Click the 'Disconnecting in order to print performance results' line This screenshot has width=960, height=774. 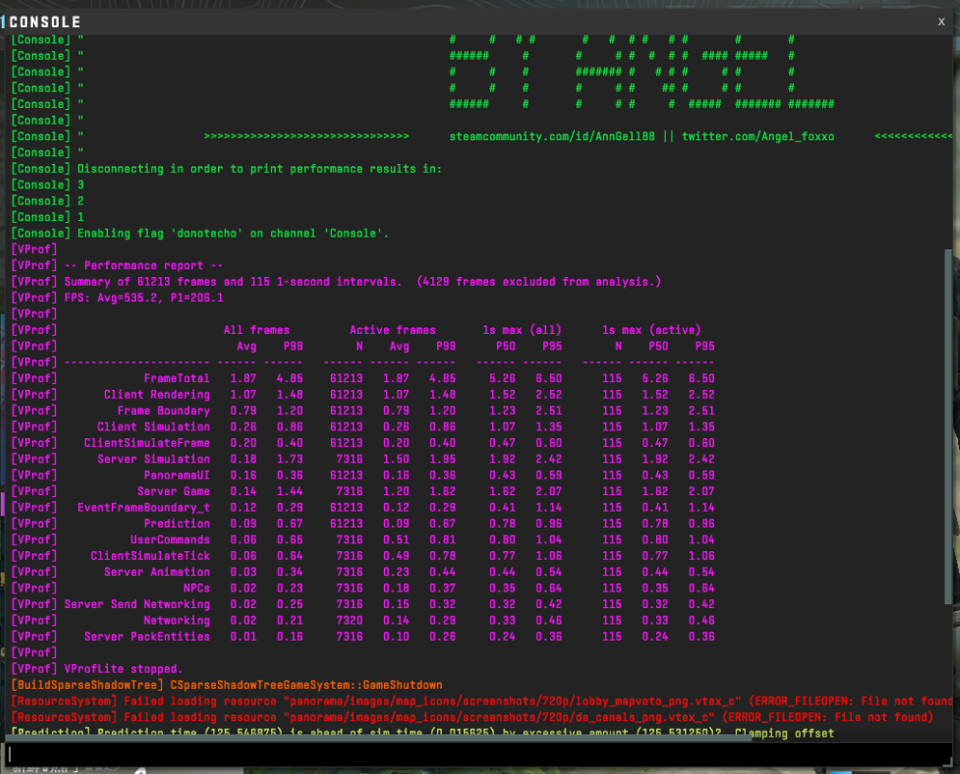tap(227, 169)
